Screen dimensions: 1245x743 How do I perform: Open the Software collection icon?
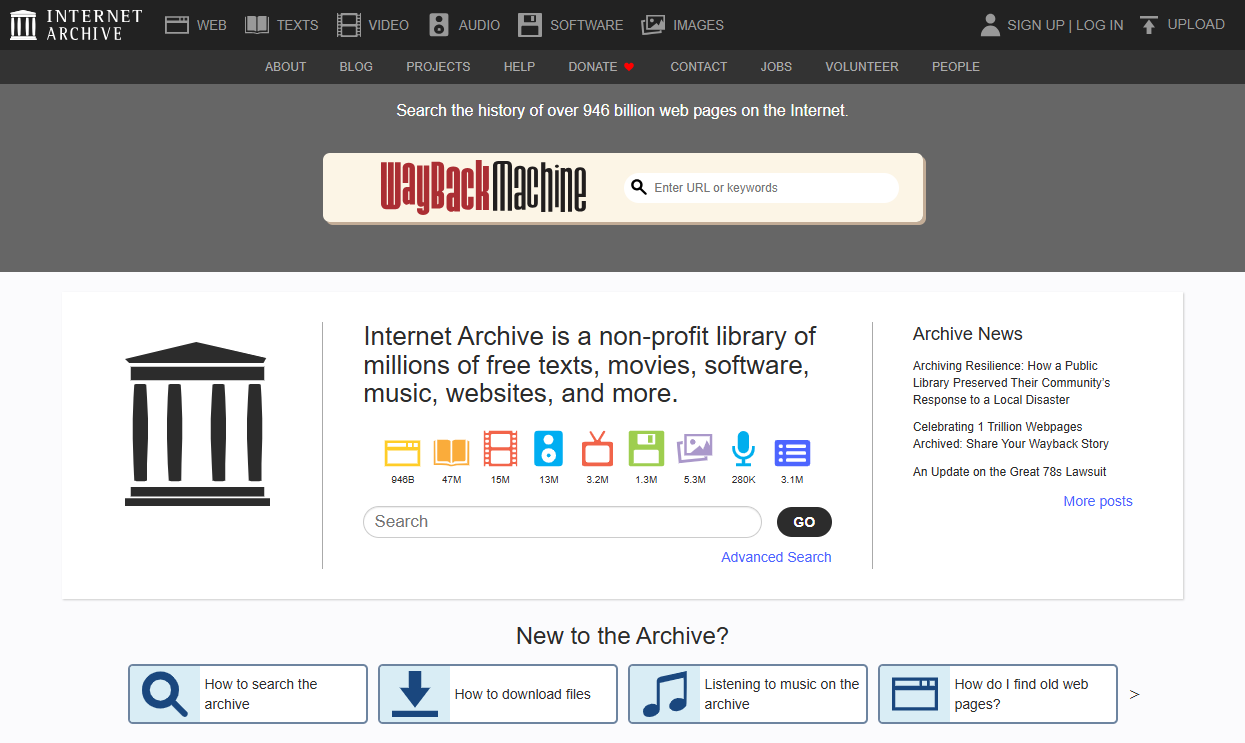[x=529, y=24]
